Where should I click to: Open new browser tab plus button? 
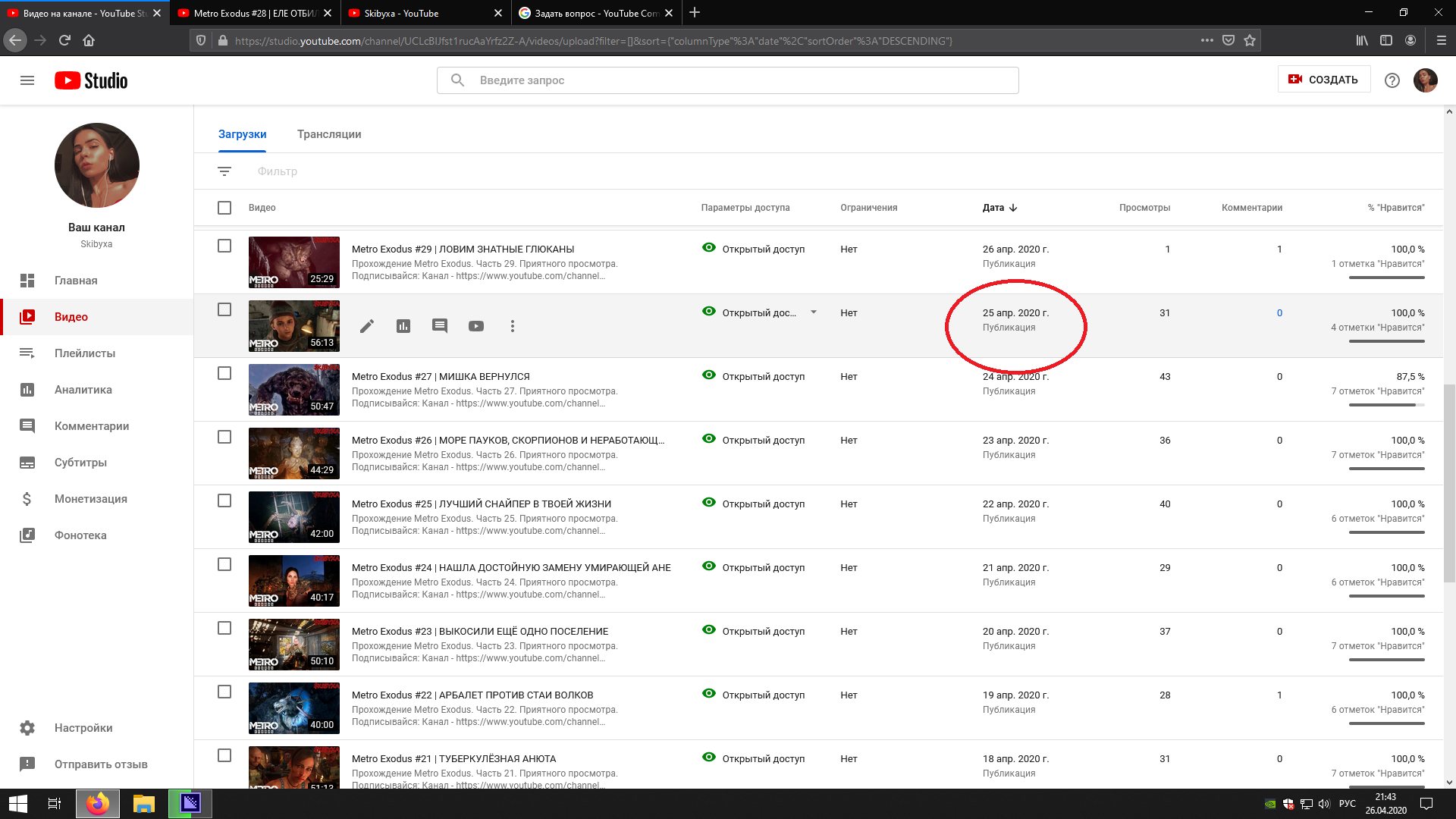point(695,13)
